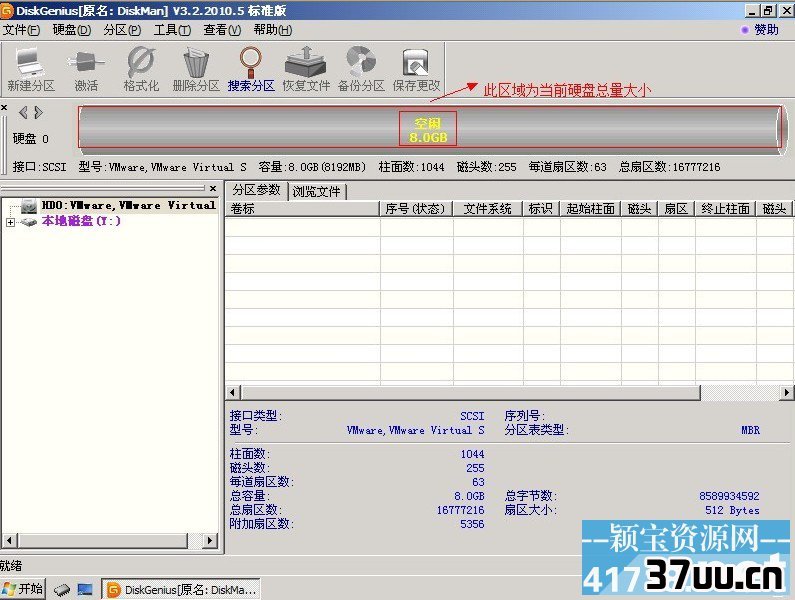Close the left tree panel with x
795x600 pixels.
click(x=213, y=188)
